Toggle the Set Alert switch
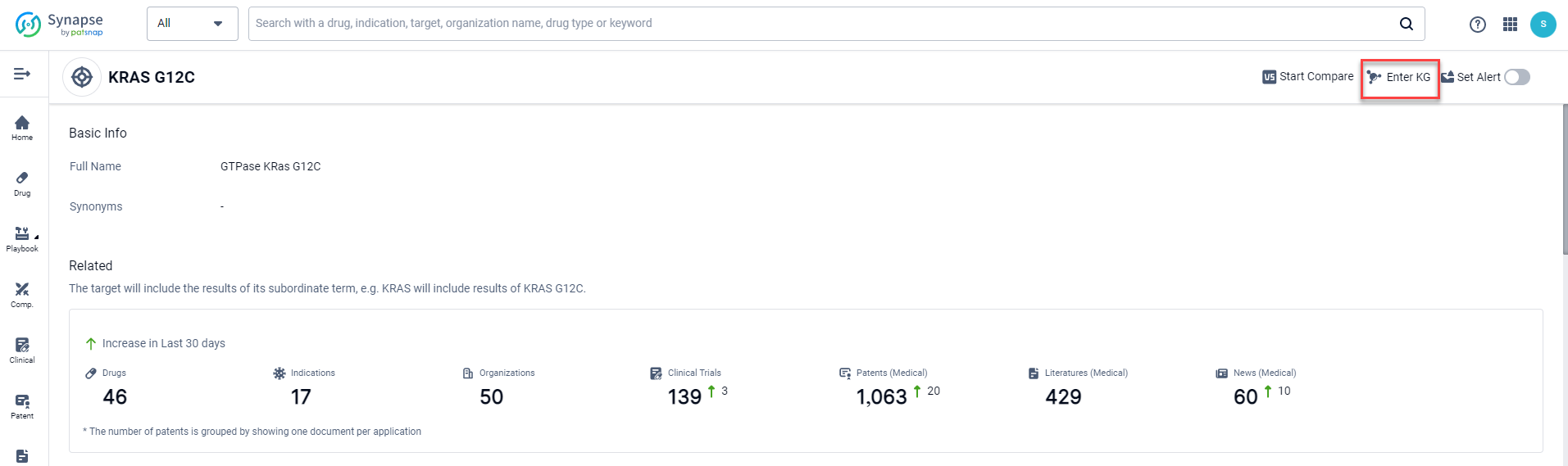Image resolution: width=1568 pixels, height=466 pixels. click(x=1516, y=77)
